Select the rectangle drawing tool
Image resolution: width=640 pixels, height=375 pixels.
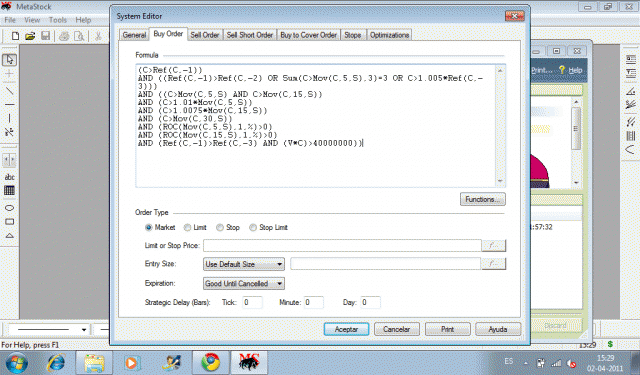tap(9, 222)
